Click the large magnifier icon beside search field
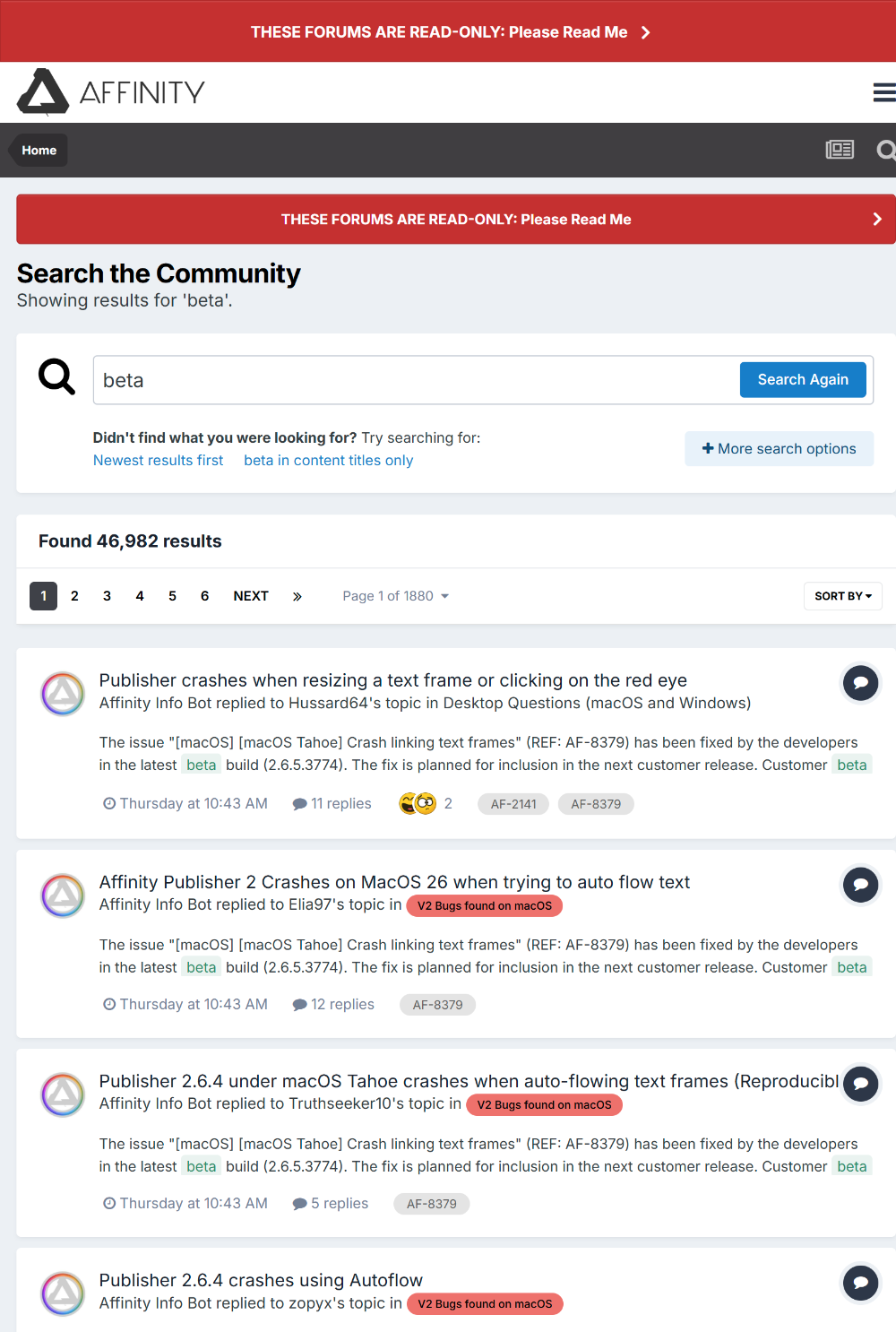 pos(56,376)
